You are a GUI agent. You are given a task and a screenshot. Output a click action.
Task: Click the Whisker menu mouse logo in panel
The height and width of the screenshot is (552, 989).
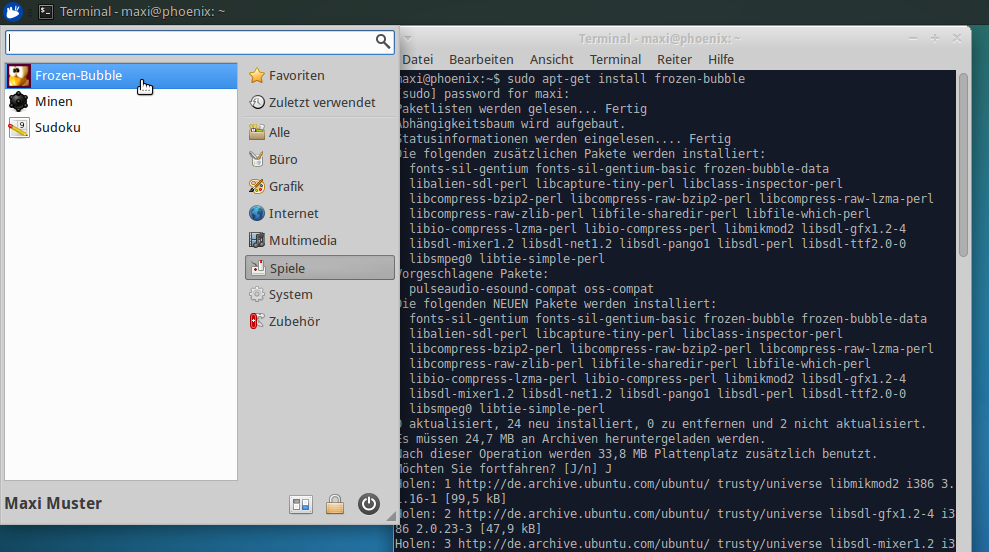point(13,11)
